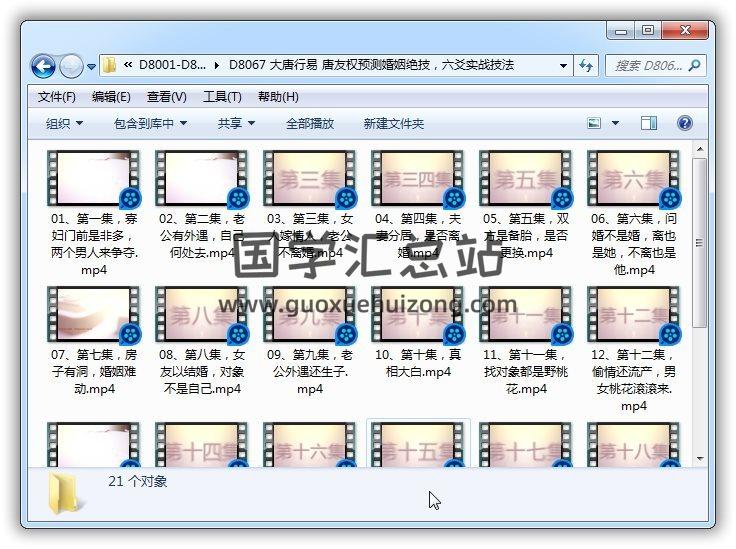Click the D8067 大唐行易 breadcrumb segment
The width and height of the screenshot is (736, 549).
(371, 65)
